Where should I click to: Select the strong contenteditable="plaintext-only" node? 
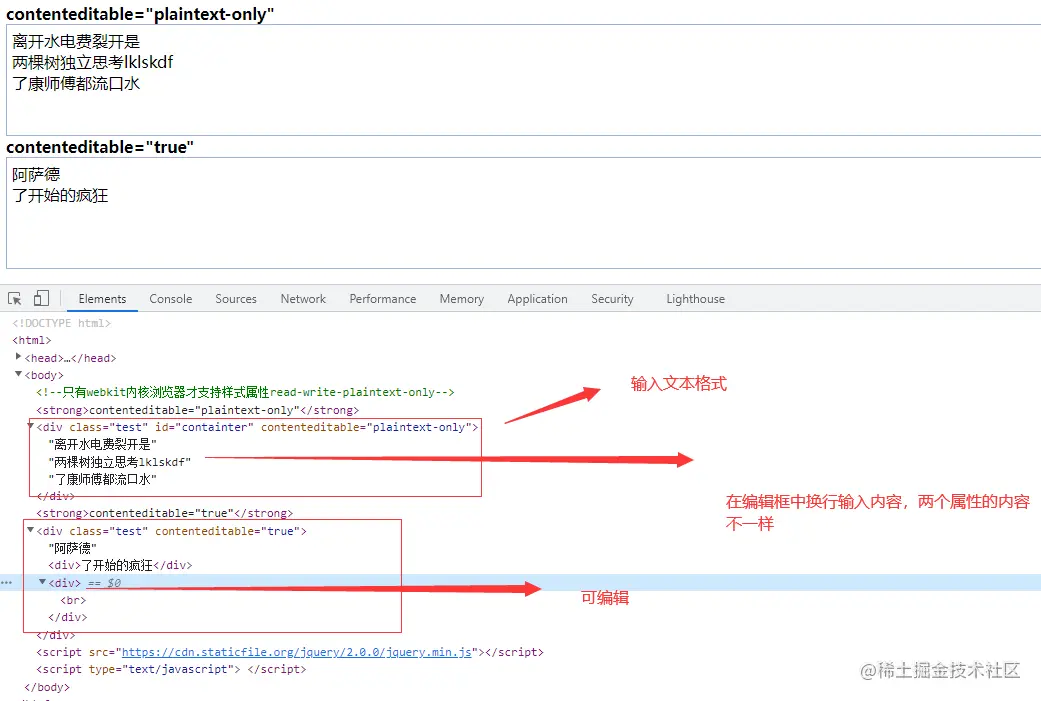tap(198, 410)
